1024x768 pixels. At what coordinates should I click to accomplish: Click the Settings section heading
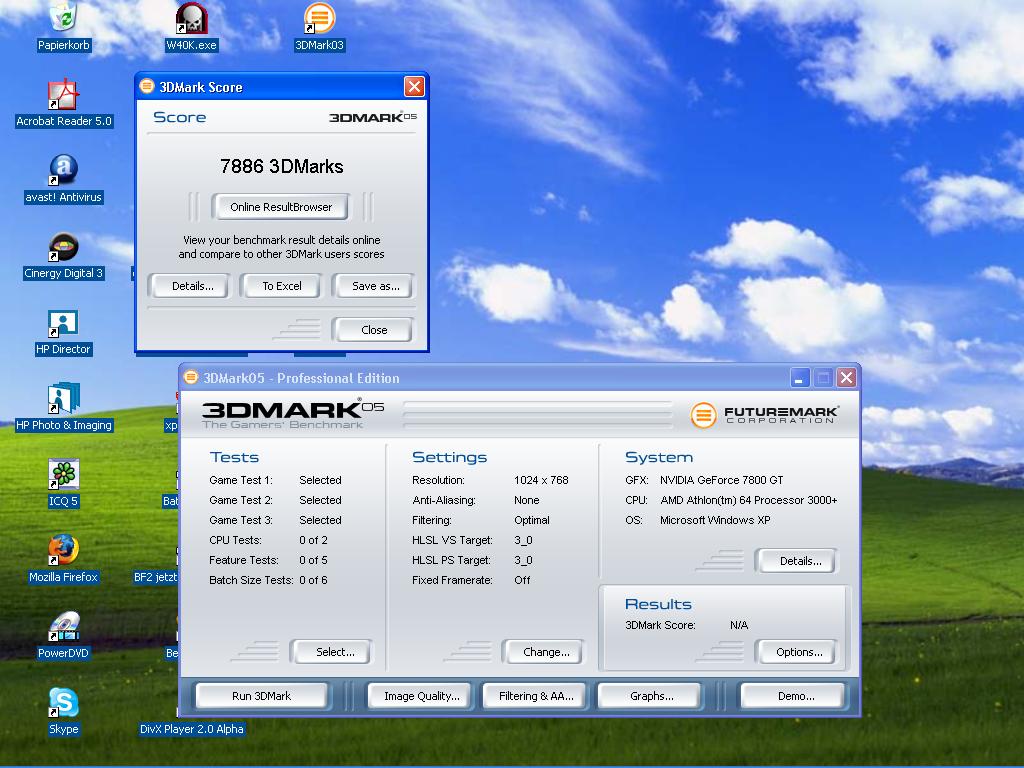pyautogui.click(x=449, y=457)
